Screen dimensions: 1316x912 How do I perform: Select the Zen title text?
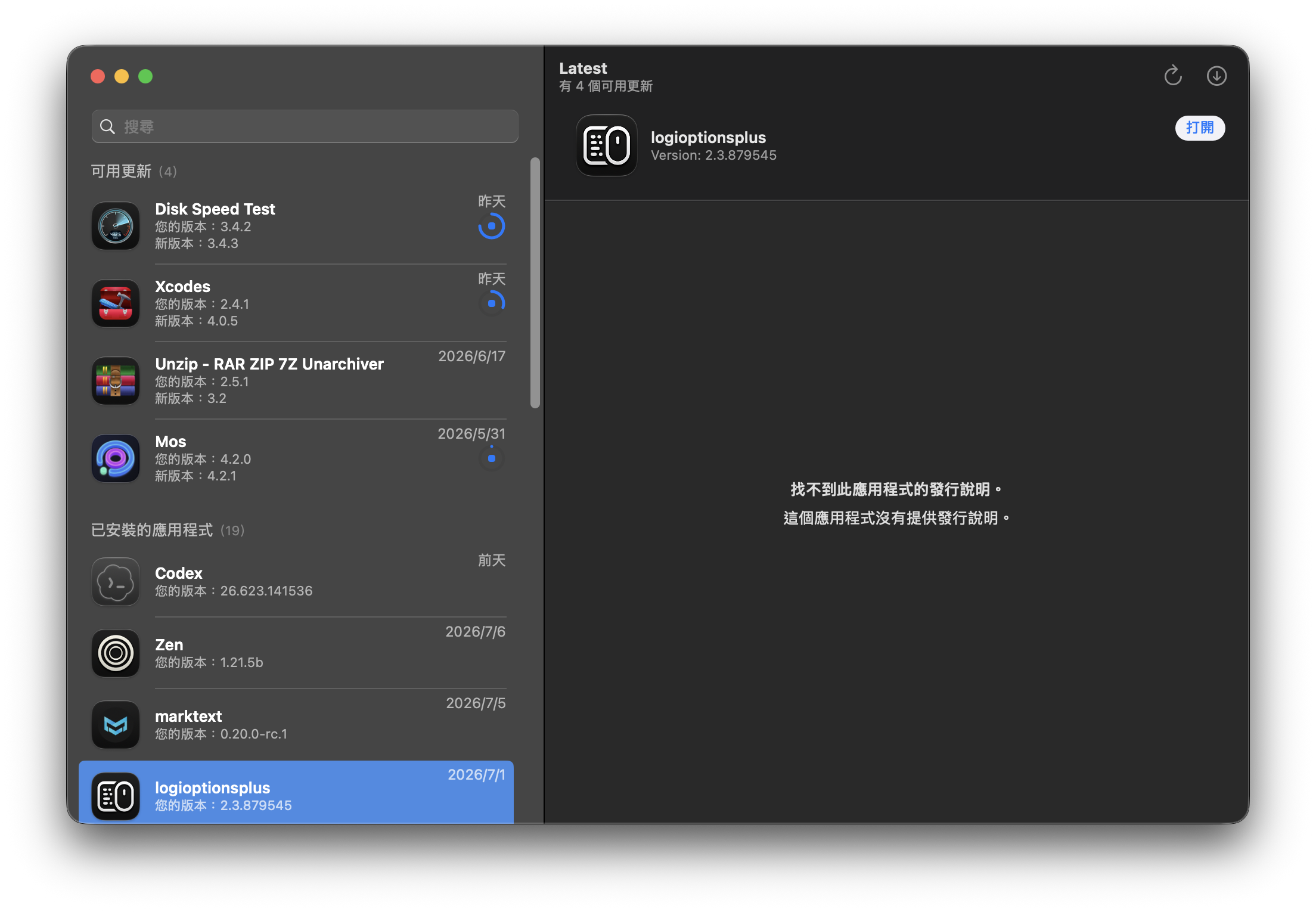tap(169, 645)
